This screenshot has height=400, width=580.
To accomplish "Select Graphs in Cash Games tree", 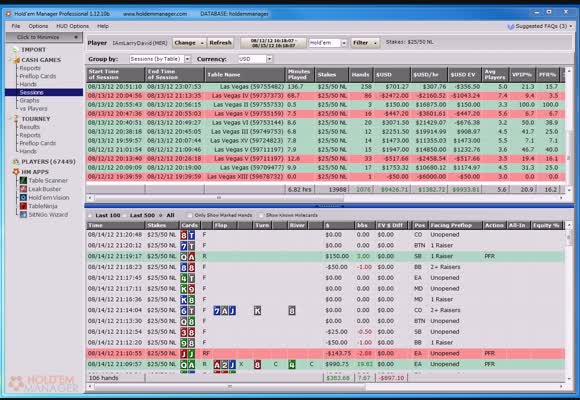I will pyautogui.click(x=29, y=101).
